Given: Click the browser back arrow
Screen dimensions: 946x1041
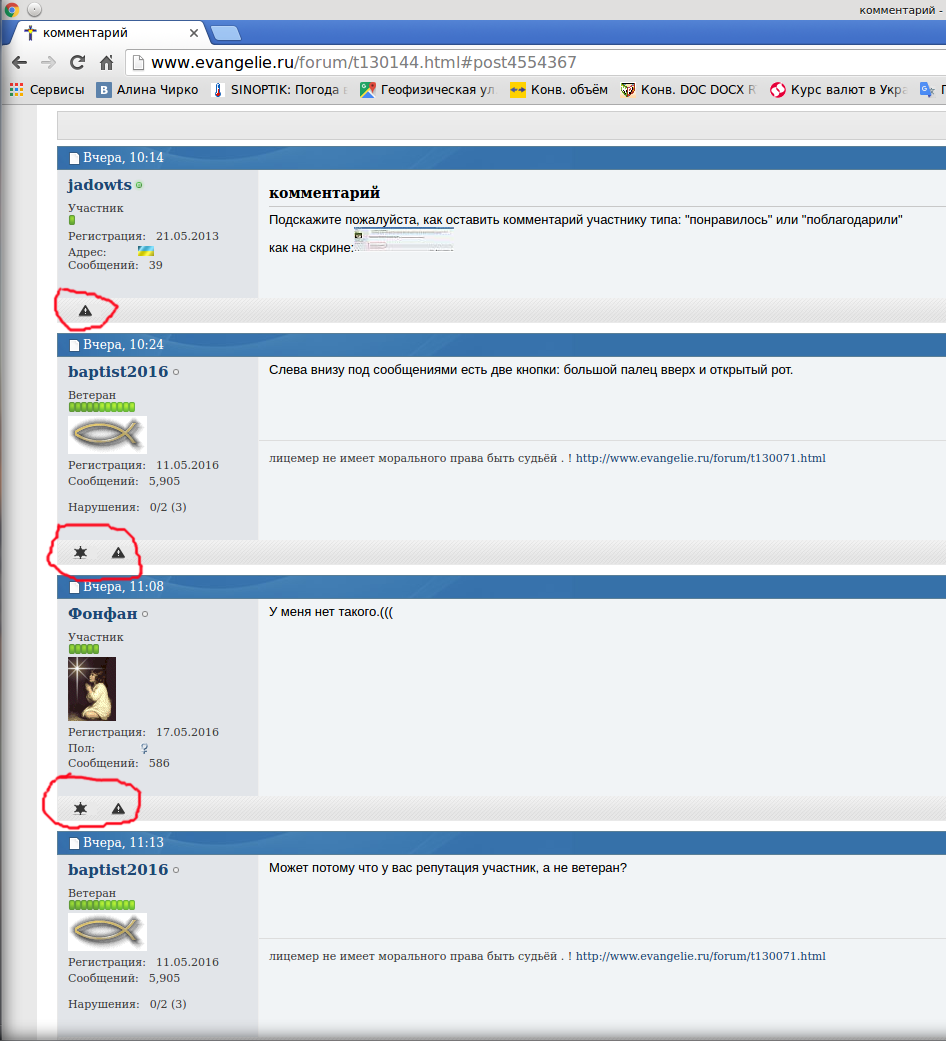Looking at the screenshot, I should click(19, 62).
